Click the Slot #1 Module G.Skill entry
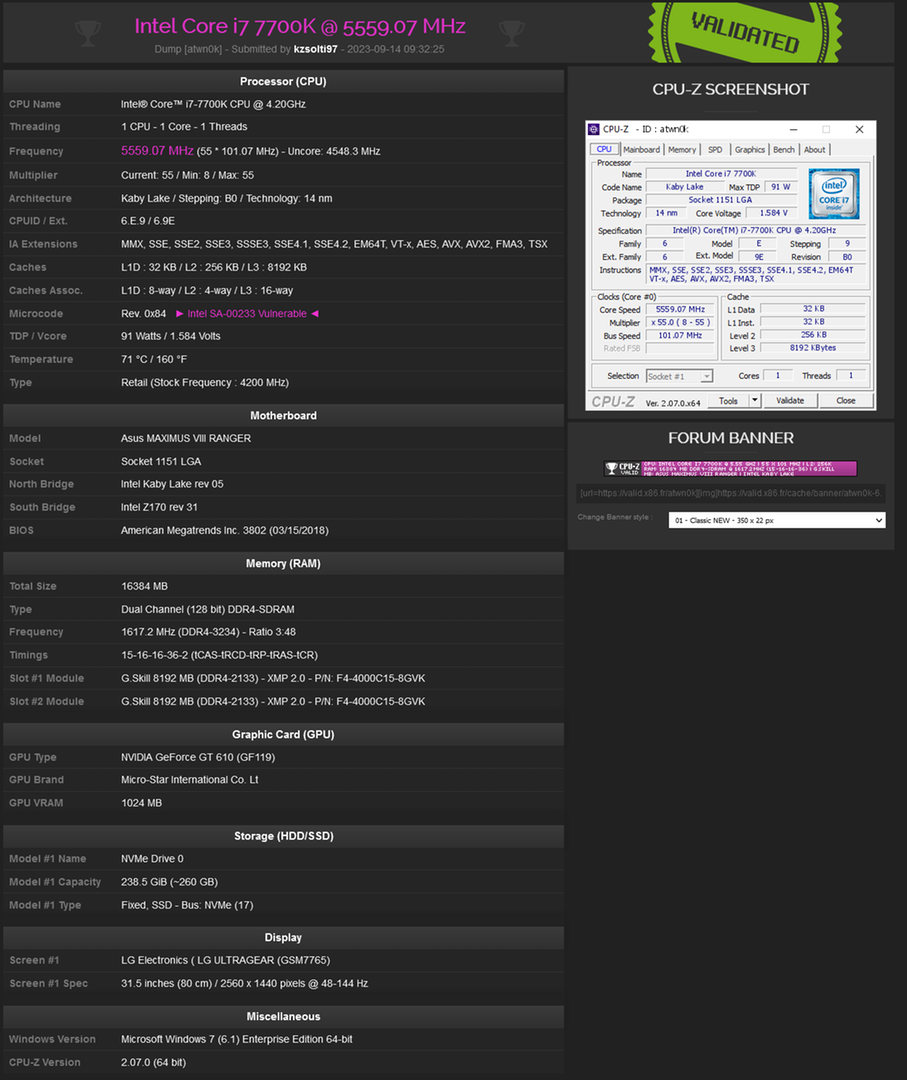Image resolution: width=907 pixels, height=1080 pixels. [273, 678]
